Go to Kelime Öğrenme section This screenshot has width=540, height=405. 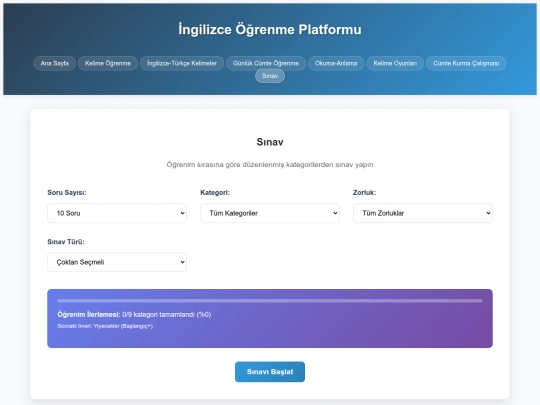(x=108, y=63)
